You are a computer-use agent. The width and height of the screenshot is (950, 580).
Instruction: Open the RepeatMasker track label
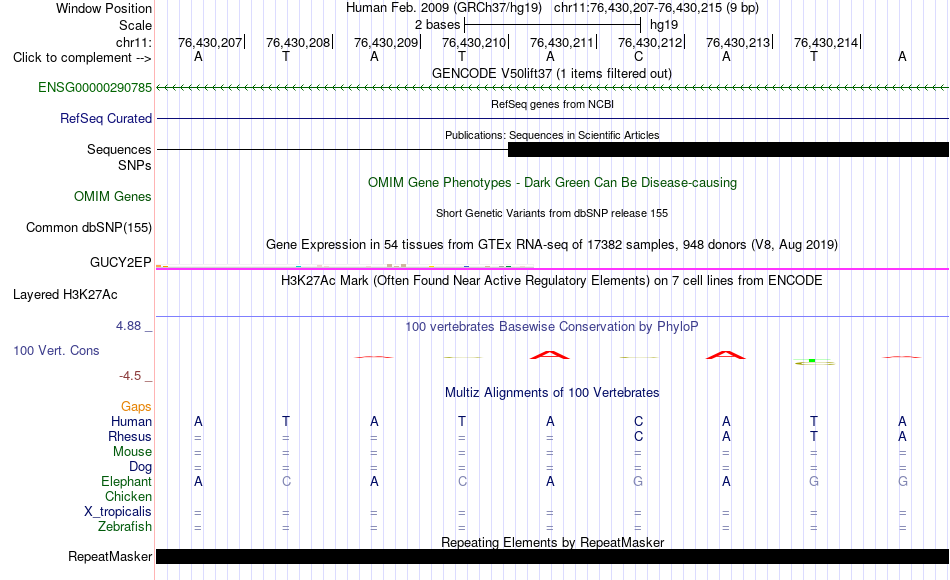(x=110, y=556)
